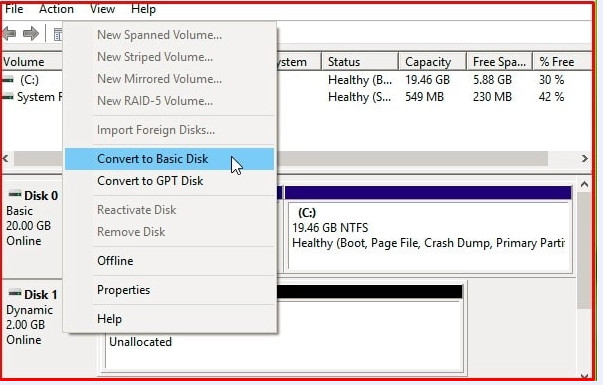Sort by the Status column header
The width and height of the screenshot is (603, 385).
click(360, 62)
